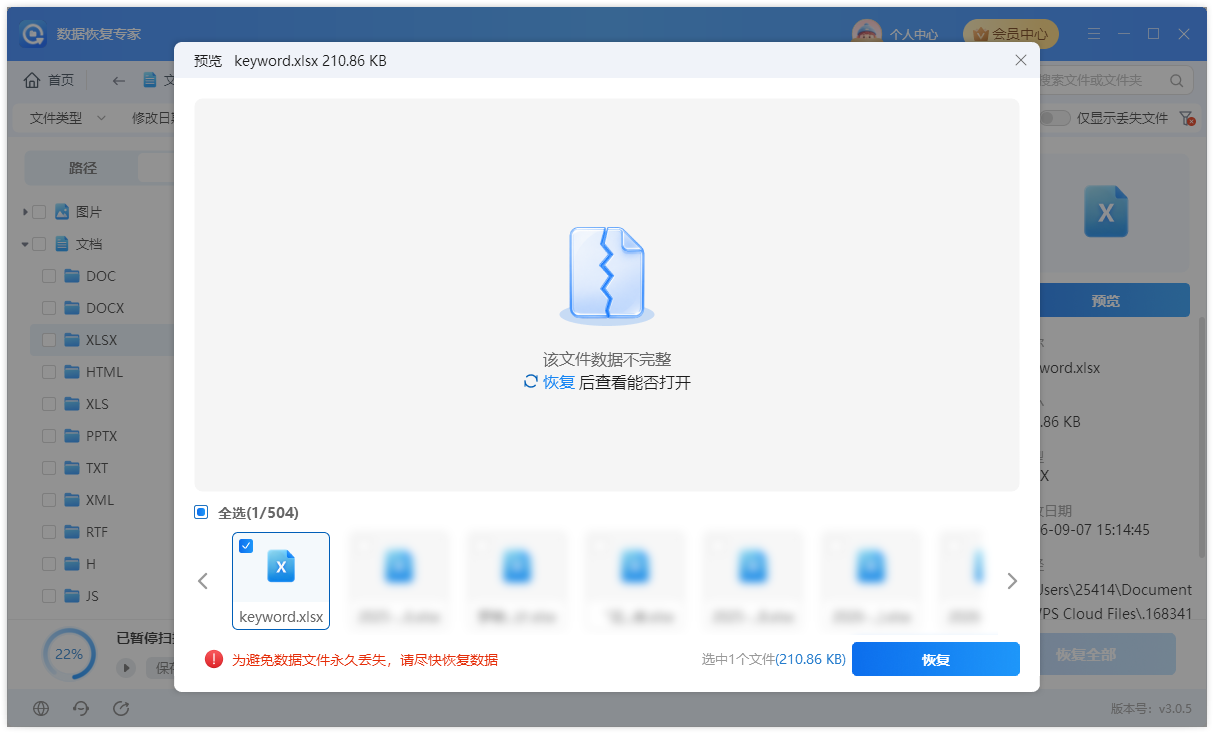The image size is (1214, 734).
Task: Click the 22% scan progress ring
Action: click(69, 654)
